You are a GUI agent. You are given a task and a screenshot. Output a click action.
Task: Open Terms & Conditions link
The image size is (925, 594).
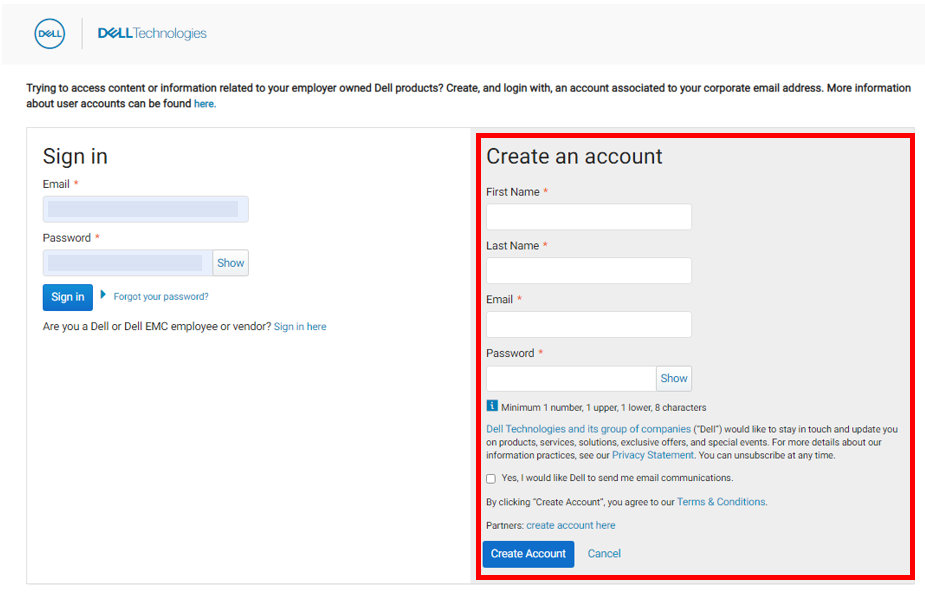721,502
